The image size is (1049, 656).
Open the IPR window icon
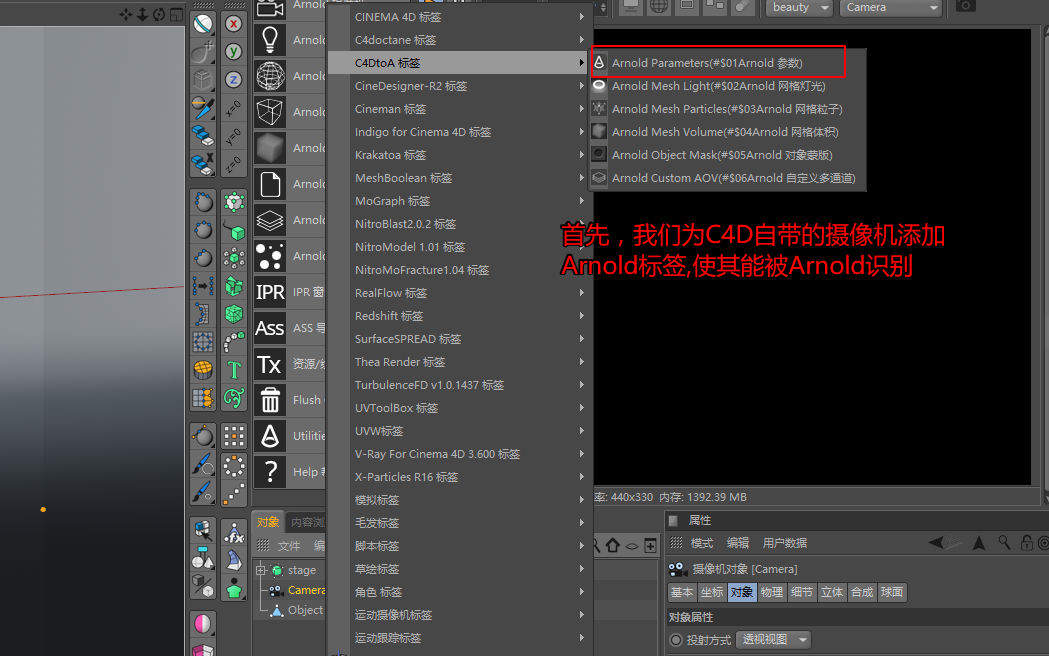(270, 292)
